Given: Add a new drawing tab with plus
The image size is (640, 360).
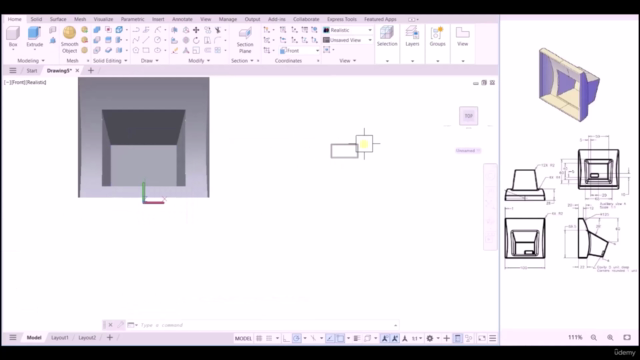Looking at the screenshot, I should 91,71.
